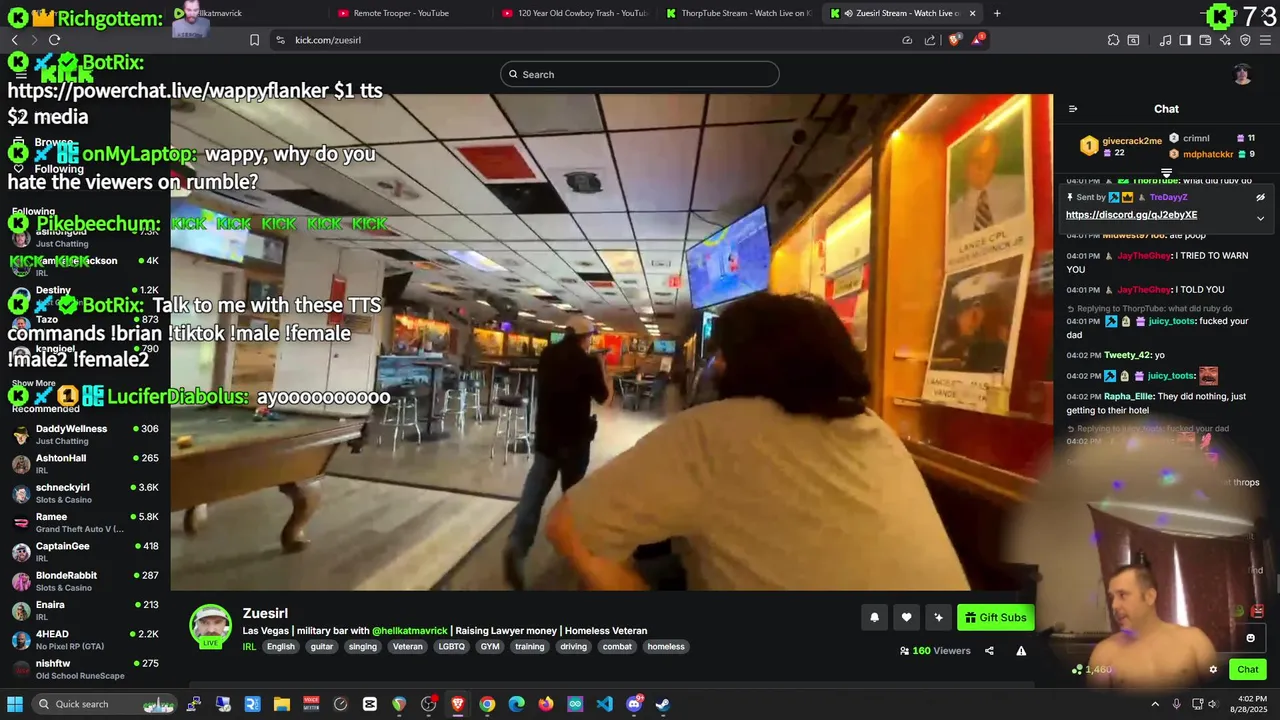Screen dimensions: 1280x720
Task: Open givecrack2me top gifter profile
Action: click(1132, 141)
